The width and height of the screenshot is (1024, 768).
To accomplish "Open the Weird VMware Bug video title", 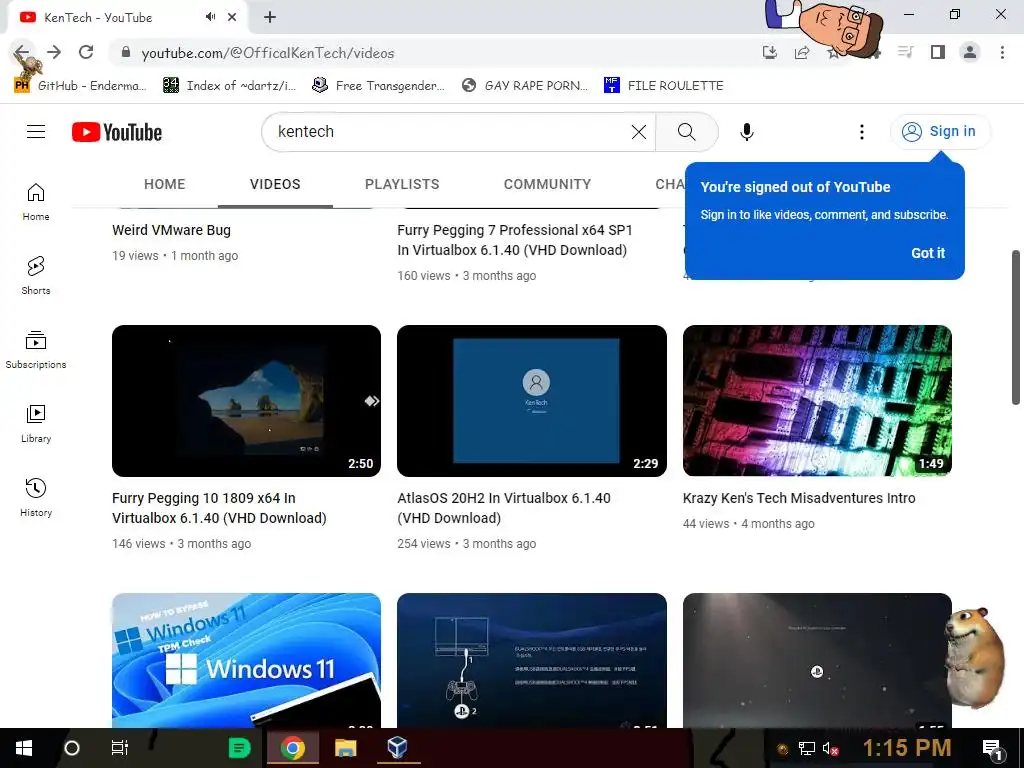I will point(171,230).
